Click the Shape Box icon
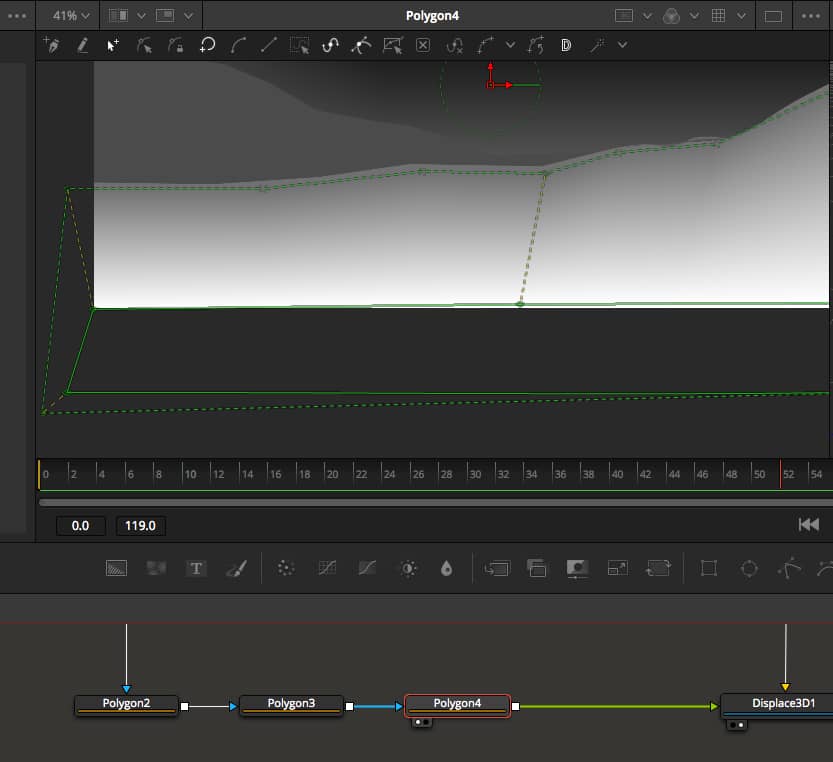This screenshot has height=762, width=833. click(393, 45)
